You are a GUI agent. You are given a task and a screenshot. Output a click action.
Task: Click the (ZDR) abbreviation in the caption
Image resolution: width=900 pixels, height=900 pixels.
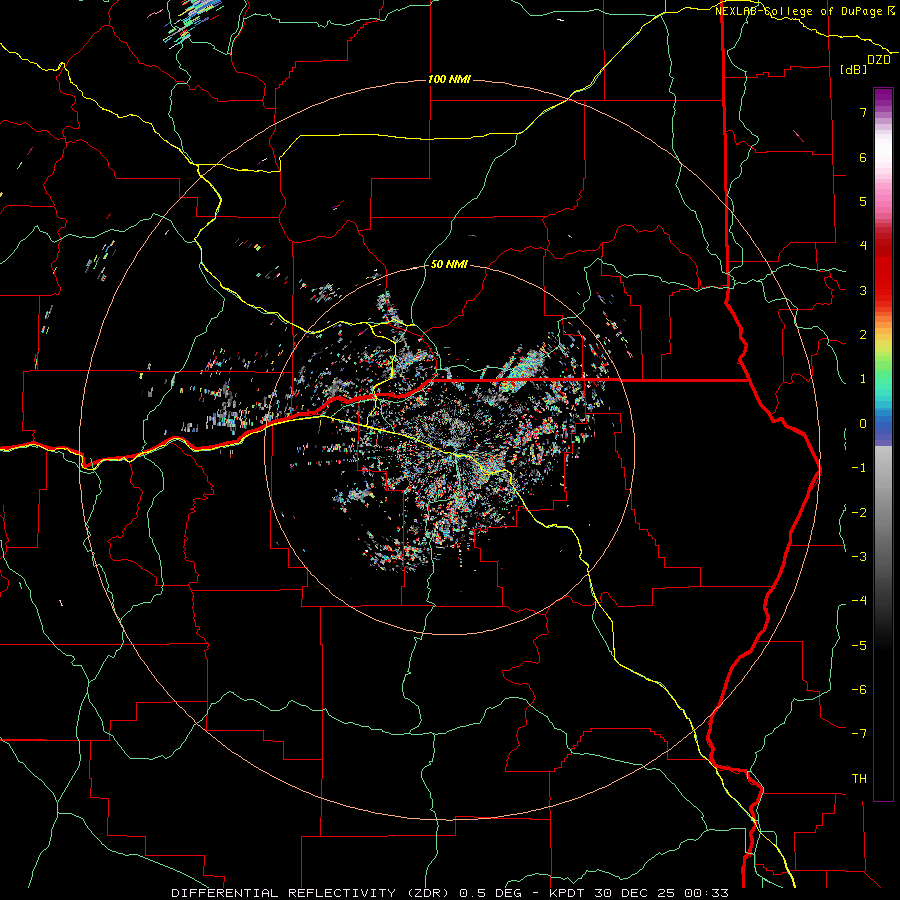428,893
